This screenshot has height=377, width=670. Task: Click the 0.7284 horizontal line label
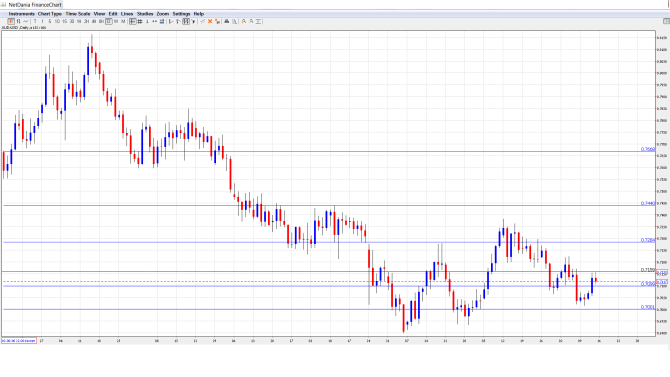[x=647, y=240]
